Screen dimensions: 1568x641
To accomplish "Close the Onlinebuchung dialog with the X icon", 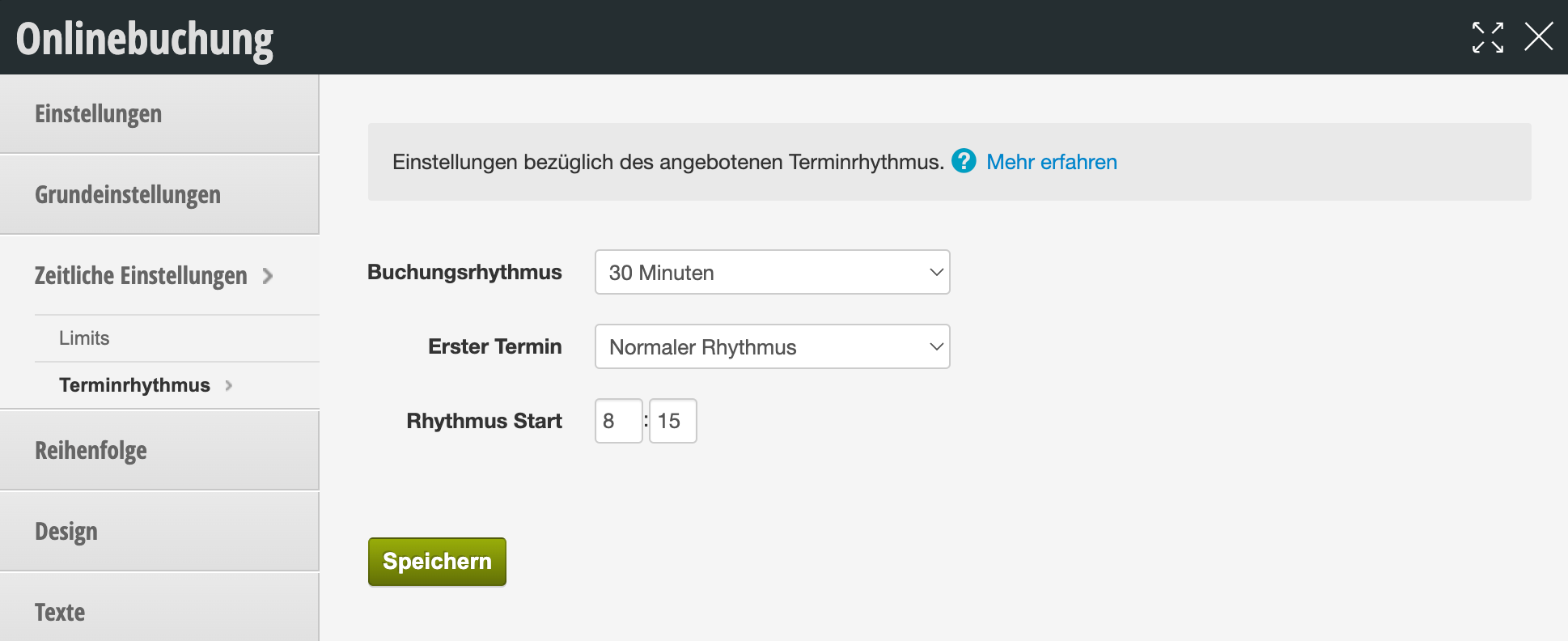I will (1538, 36).
